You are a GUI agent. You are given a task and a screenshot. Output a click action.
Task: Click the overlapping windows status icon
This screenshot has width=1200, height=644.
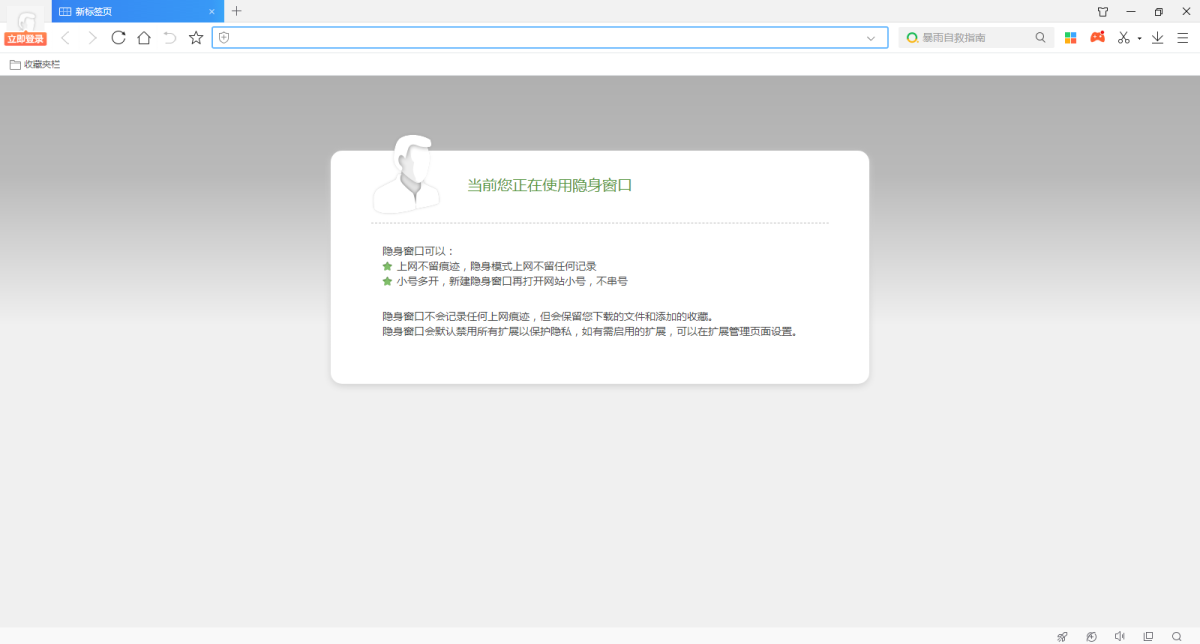click(x=1148, y=636)
